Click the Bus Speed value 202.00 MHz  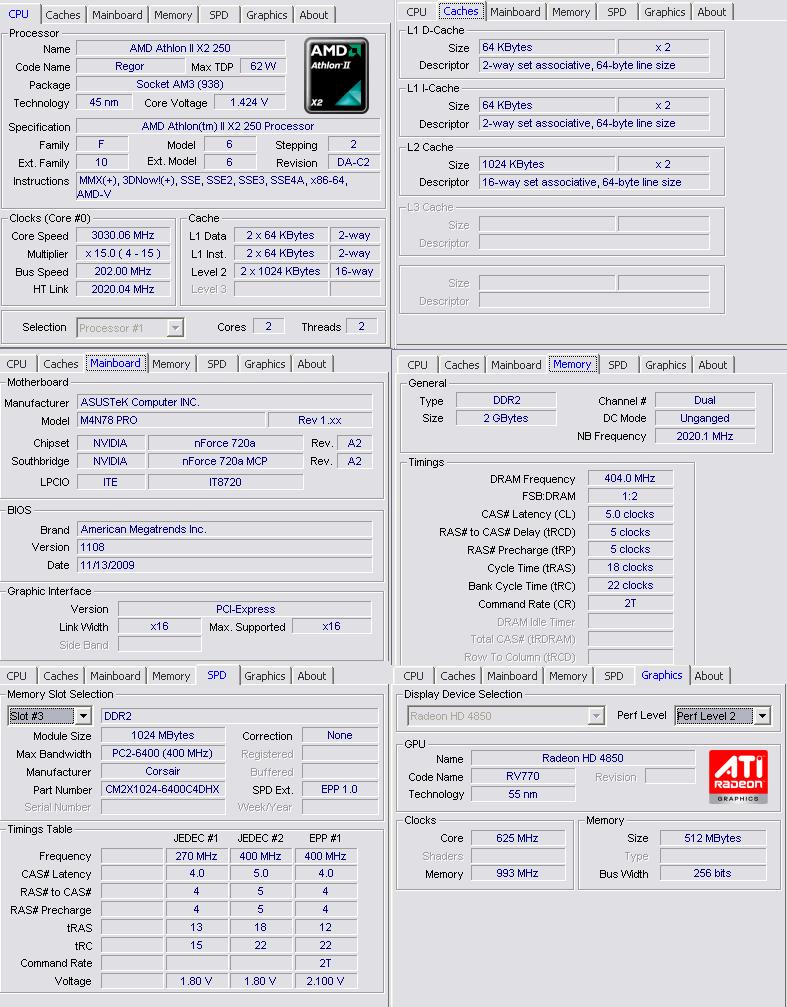(x=123, y=272)
